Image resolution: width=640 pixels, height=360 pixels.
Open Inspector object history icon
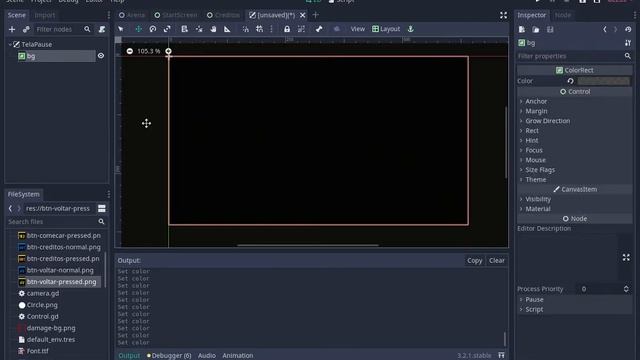(628, 29)
